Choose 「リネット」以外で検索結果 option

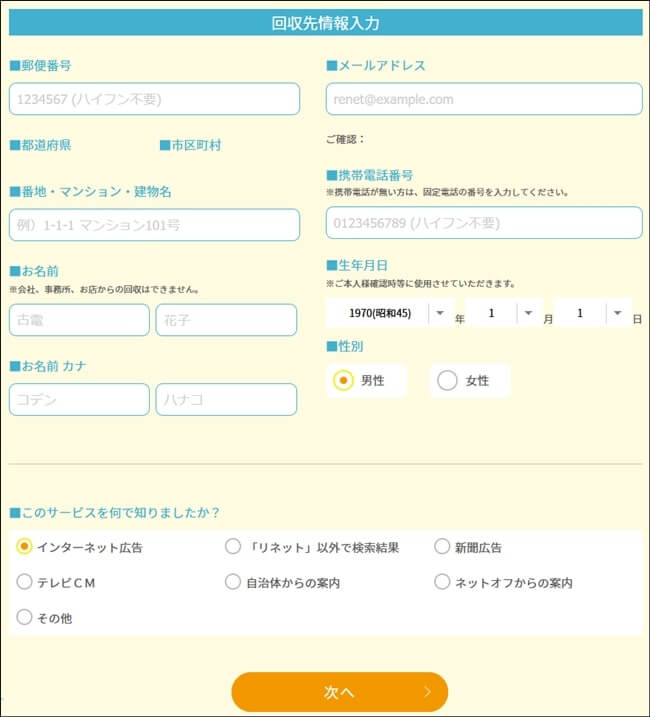[233, 547]
